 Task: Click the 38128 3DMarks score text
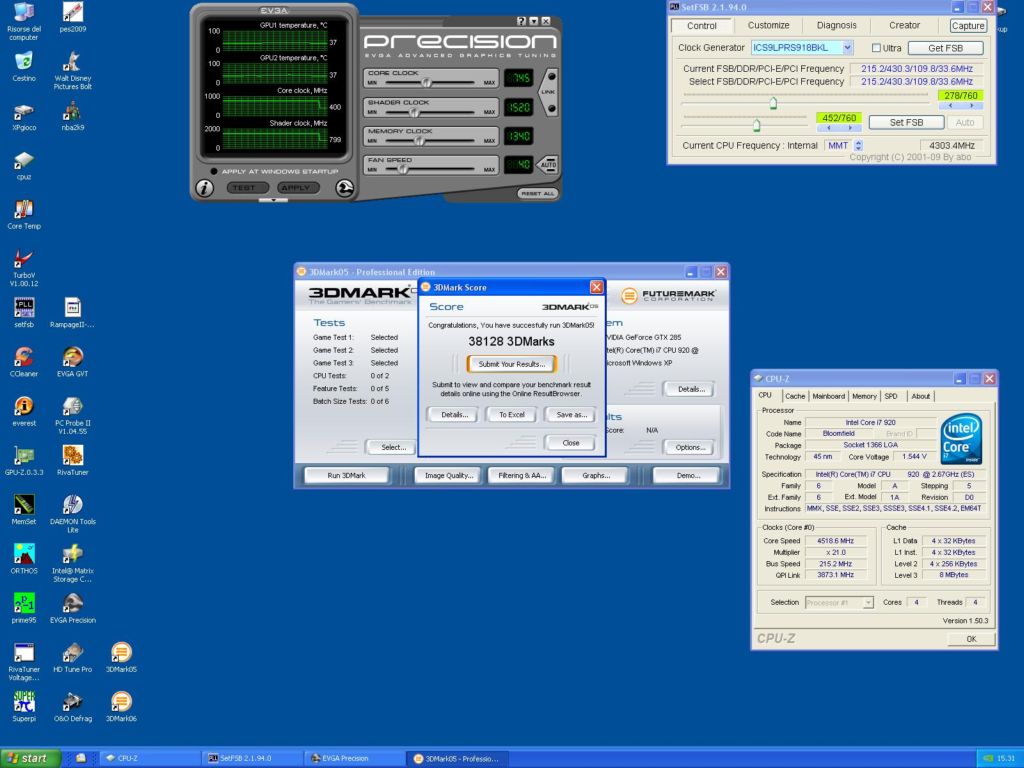click(511, 342)
